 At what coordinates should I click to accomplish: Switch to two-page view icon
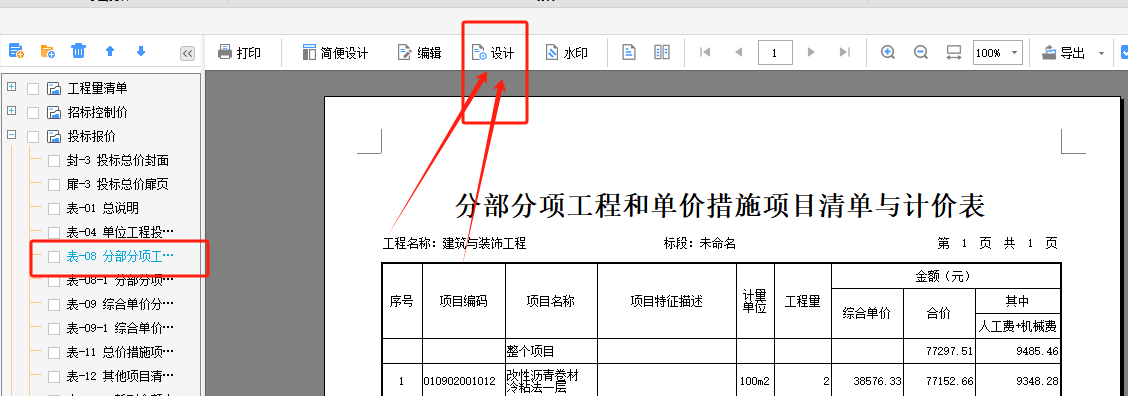click(662, 53)
